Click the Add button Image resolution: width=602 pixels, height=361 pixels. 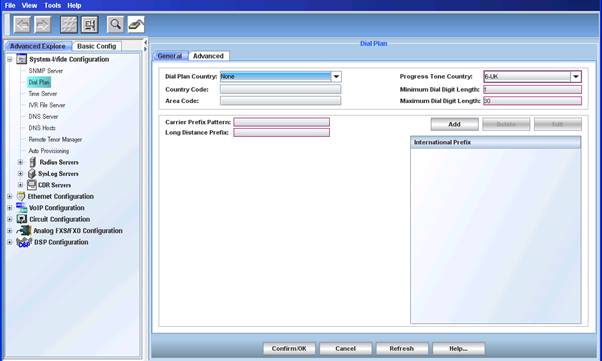(x=455, y=124)
